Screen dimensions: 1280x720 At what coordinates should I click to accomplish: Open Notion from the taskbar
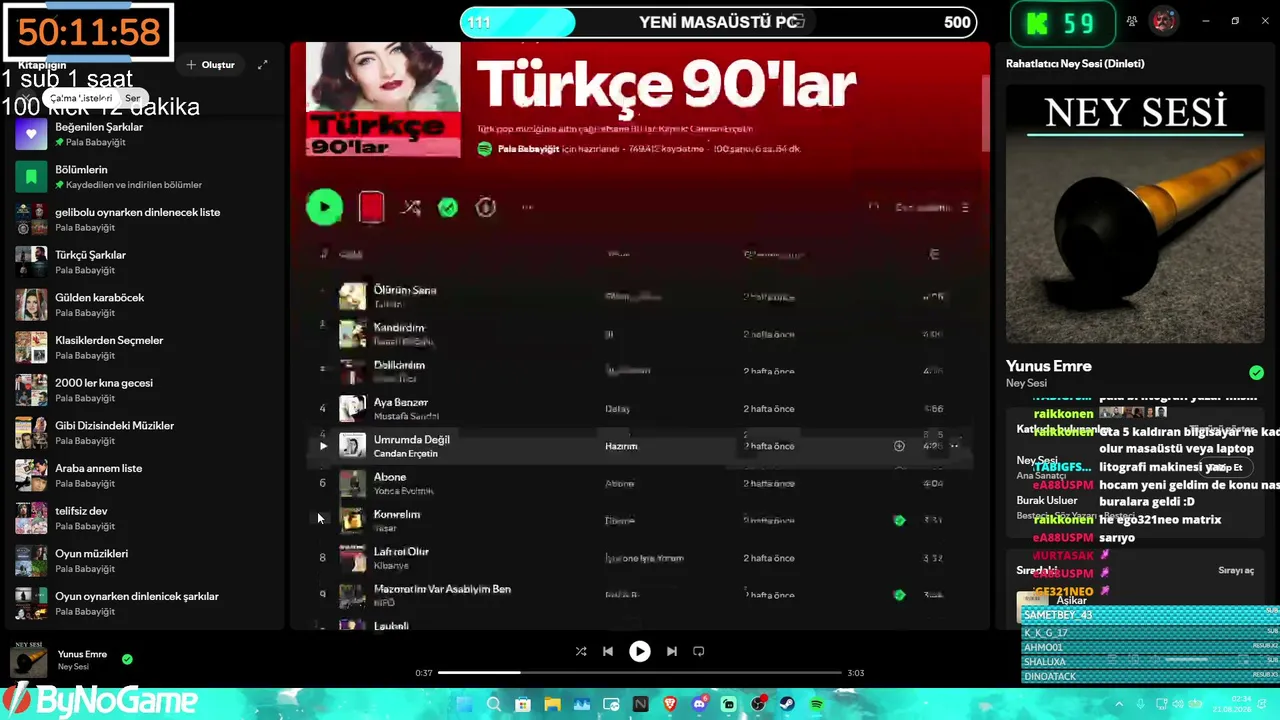[x=640, y=705]
